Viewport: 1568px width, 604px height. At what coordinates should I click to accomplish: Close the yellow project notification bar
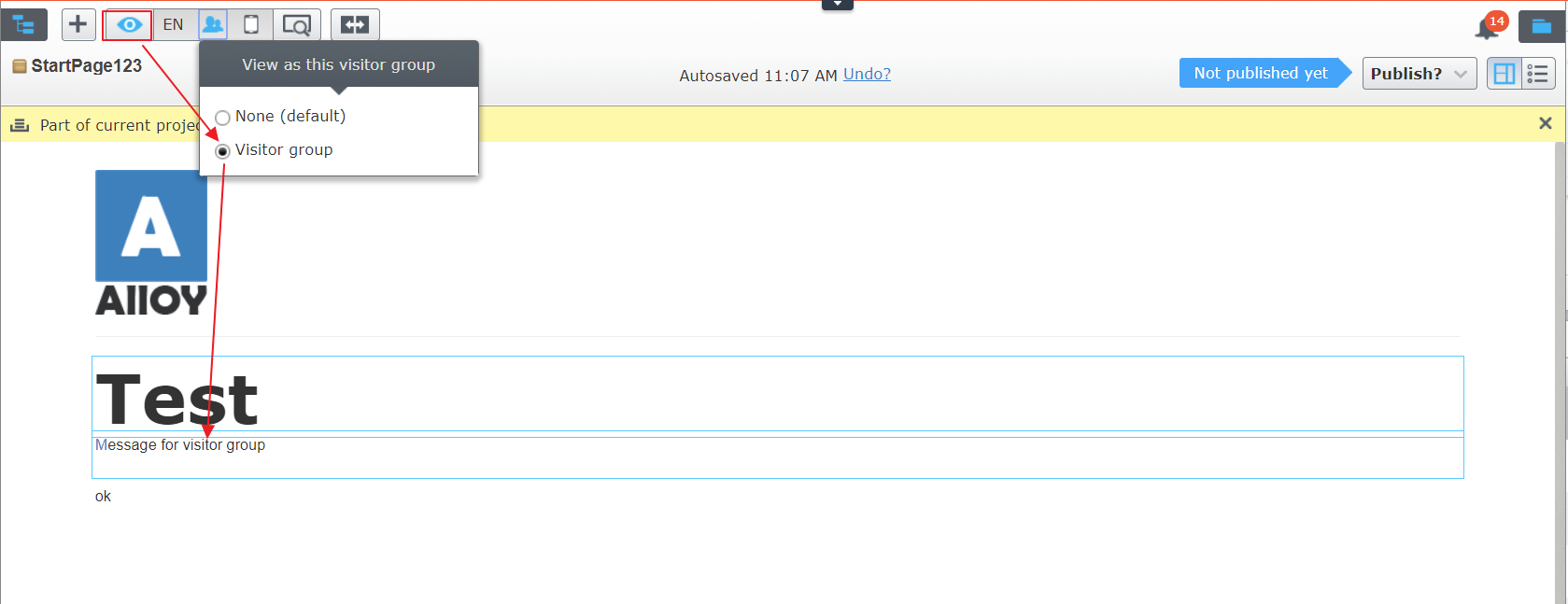click(x=1546, y=123)
